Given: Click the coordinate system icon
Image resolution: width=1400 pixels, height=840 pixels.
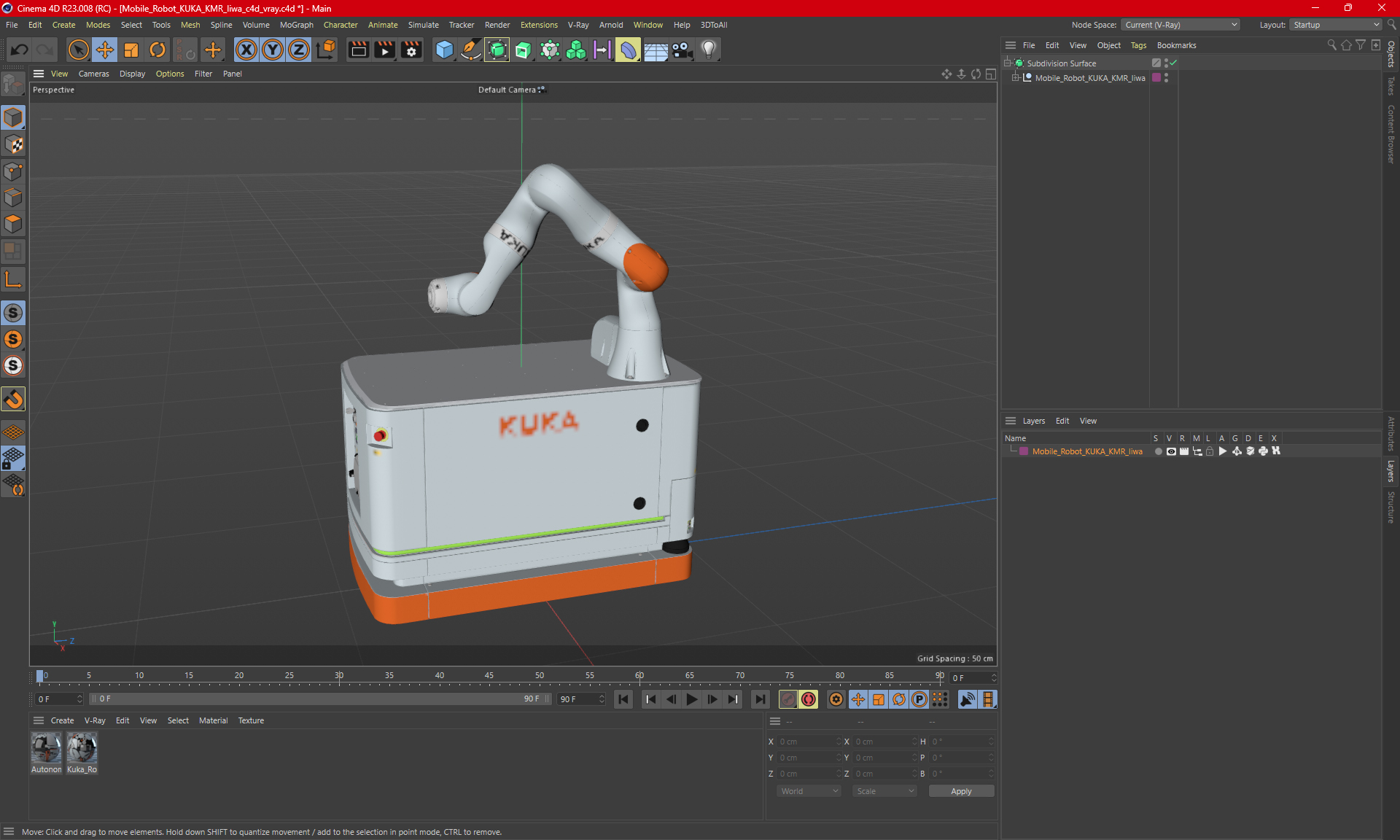Looking at the screenshot, I should click(327, 50).
